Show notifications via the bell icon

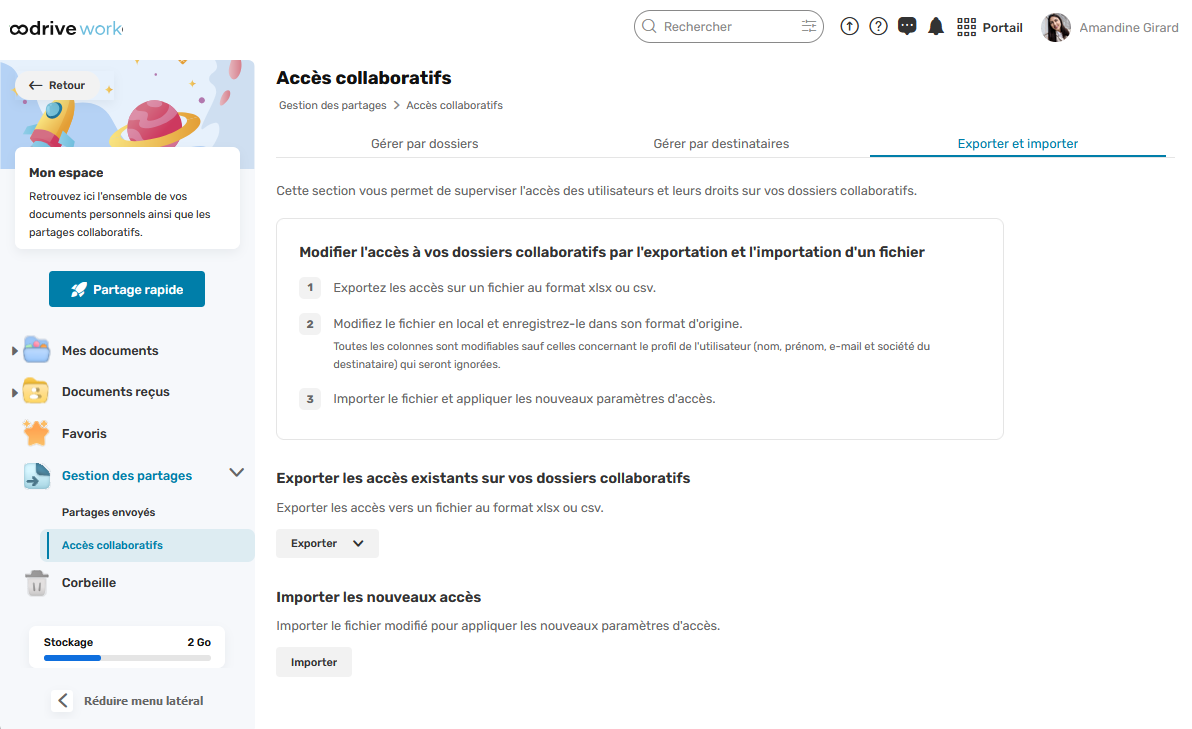click(936, 27)
